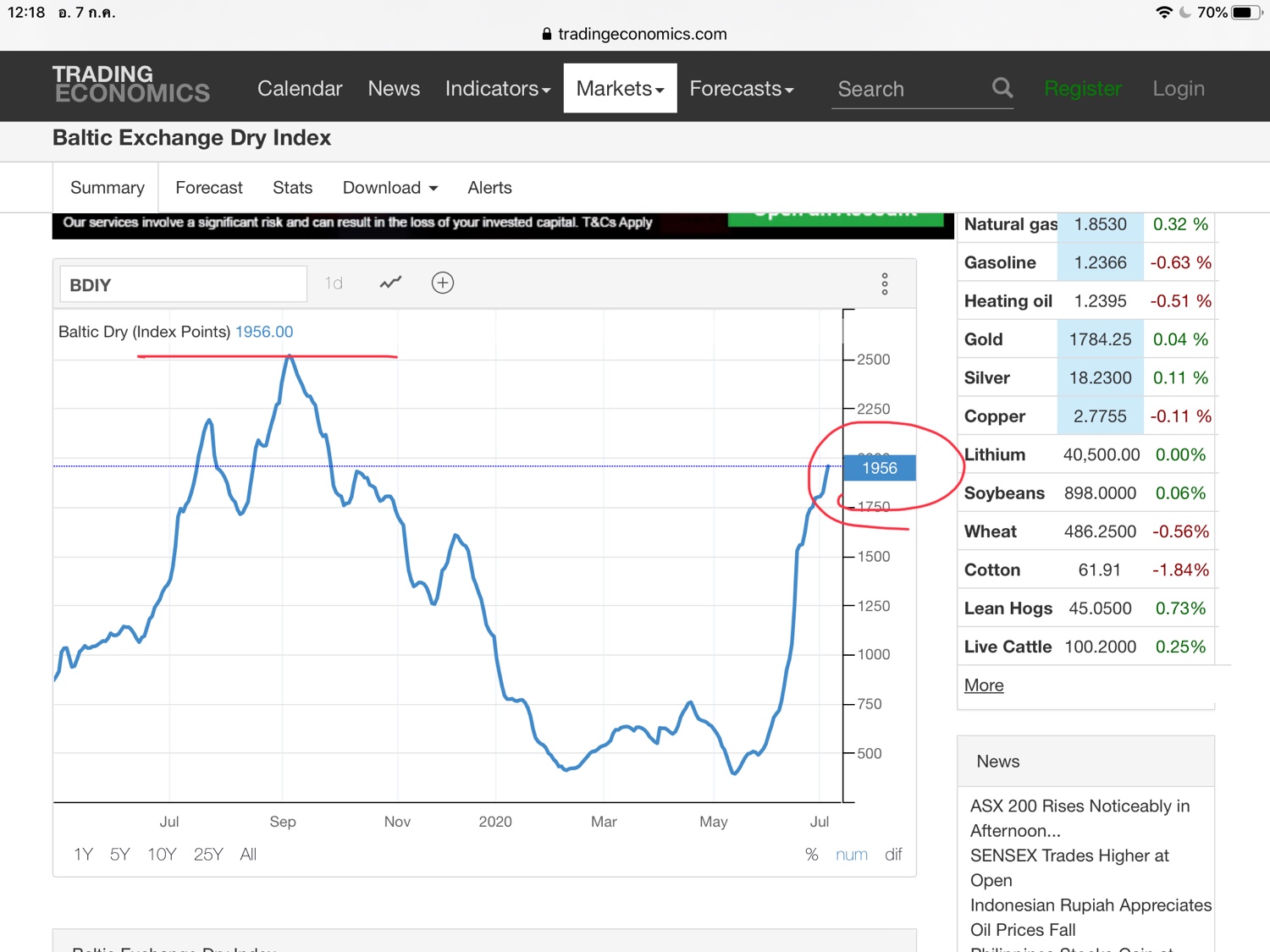Click the More commodities link
1270x952 pixels.
click(x=984, y=685)
